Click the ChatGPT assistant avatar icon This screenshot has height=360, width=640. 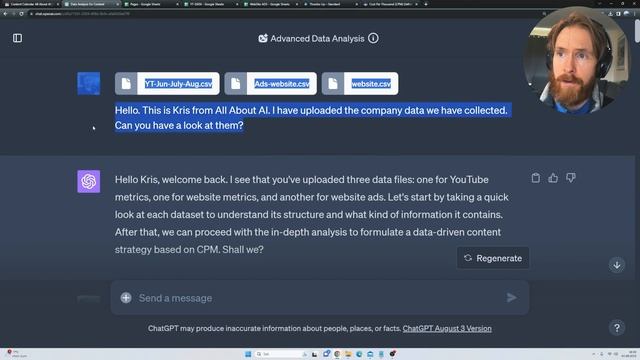pos(89,181)
